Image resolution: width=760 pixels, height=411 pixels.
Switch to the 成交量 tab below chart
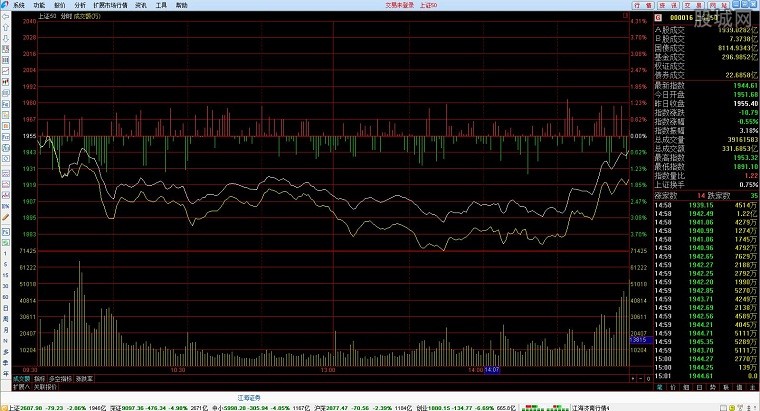pyautogui.click(x=21, y=379)
